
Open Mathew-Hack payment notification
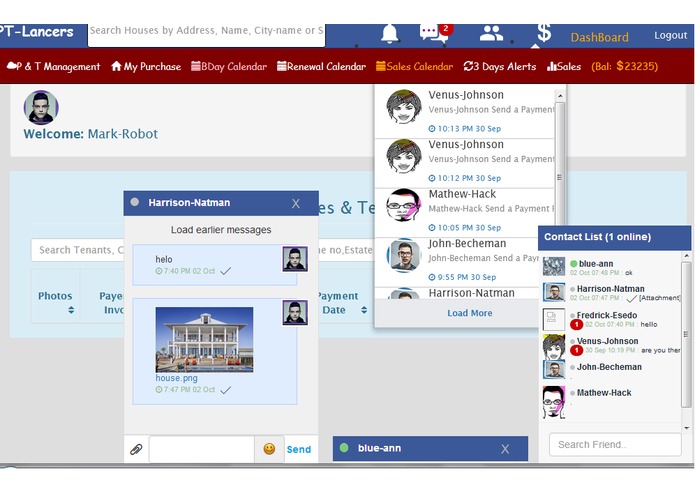pyautogui.click(x=465, y=213)
